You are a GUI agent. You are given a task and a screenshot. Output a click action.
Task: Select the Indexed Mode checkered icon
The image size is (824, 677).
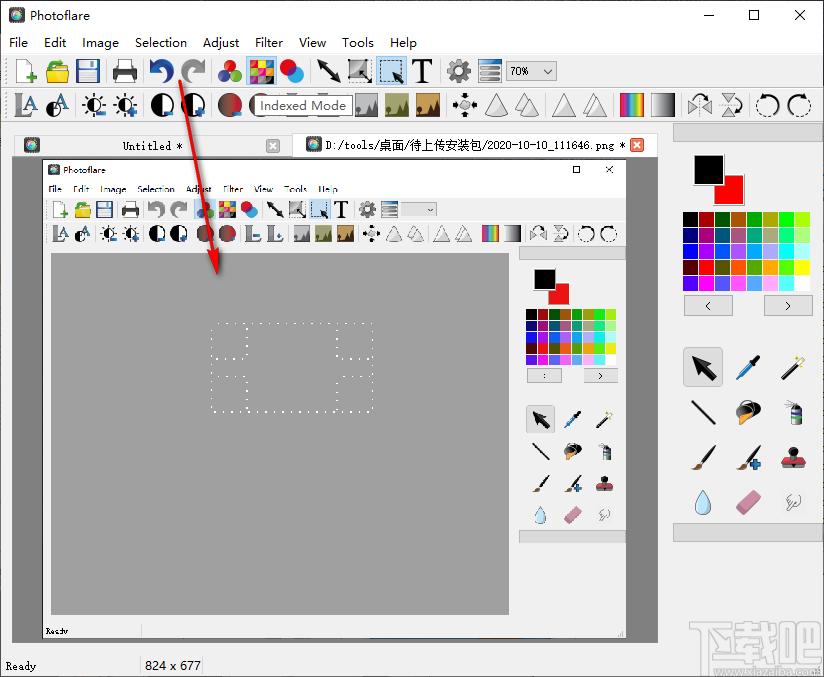[261, 71]
